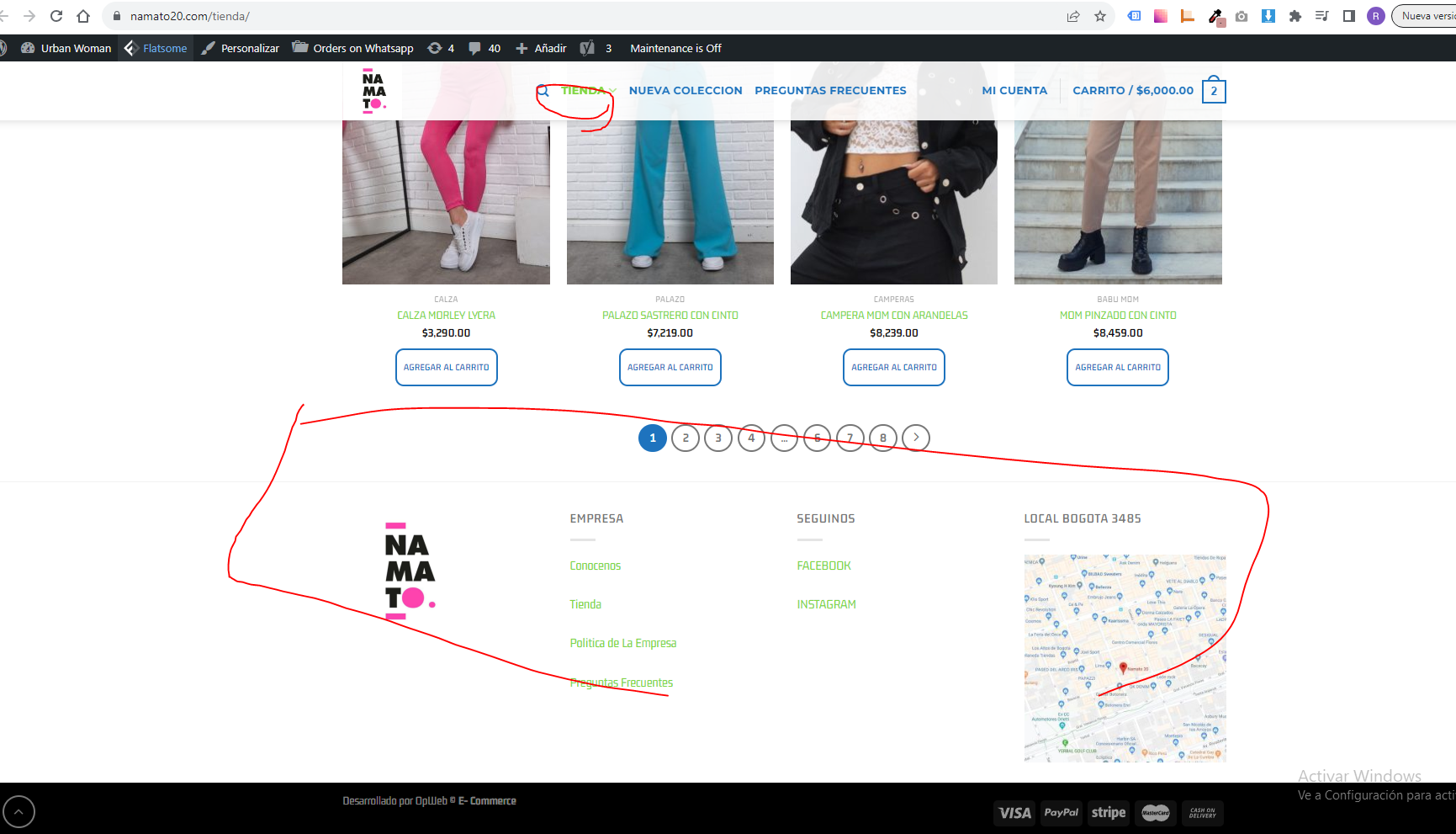1456x834 pixels.
Task: Open the INSTAGRAM footer link
Action: (x=827, y=605)
